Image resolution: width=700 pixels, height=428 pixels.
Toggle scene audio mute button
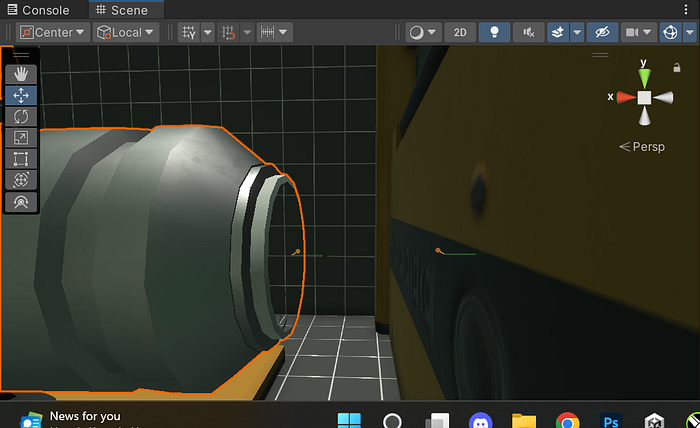(x=528, y=32)
